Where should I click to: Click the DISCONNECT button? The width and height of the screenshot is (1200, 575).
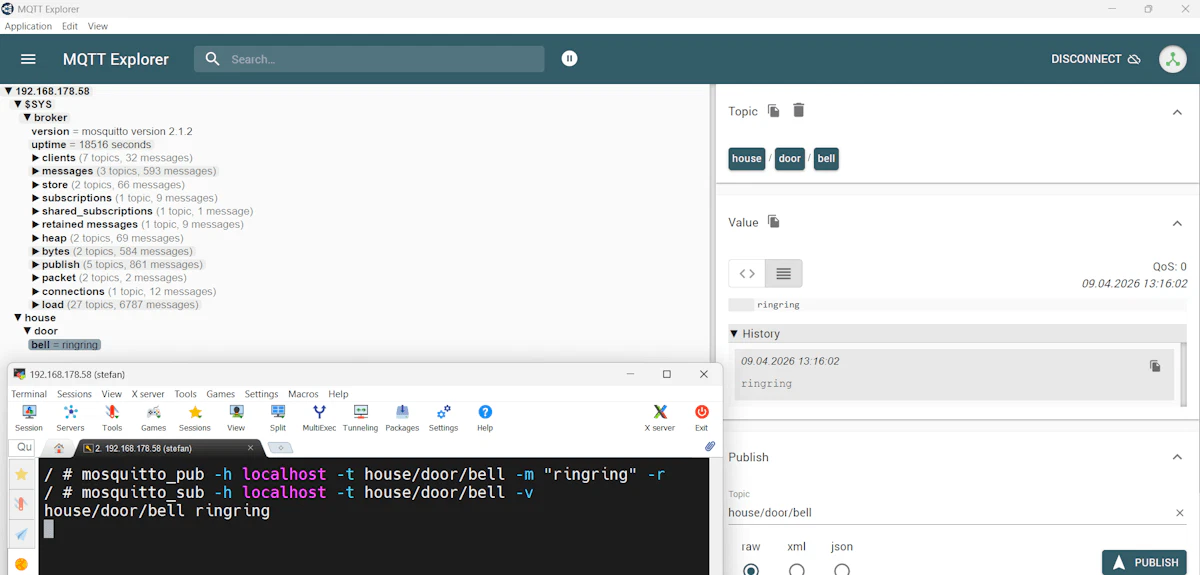tap(1095, 59)
